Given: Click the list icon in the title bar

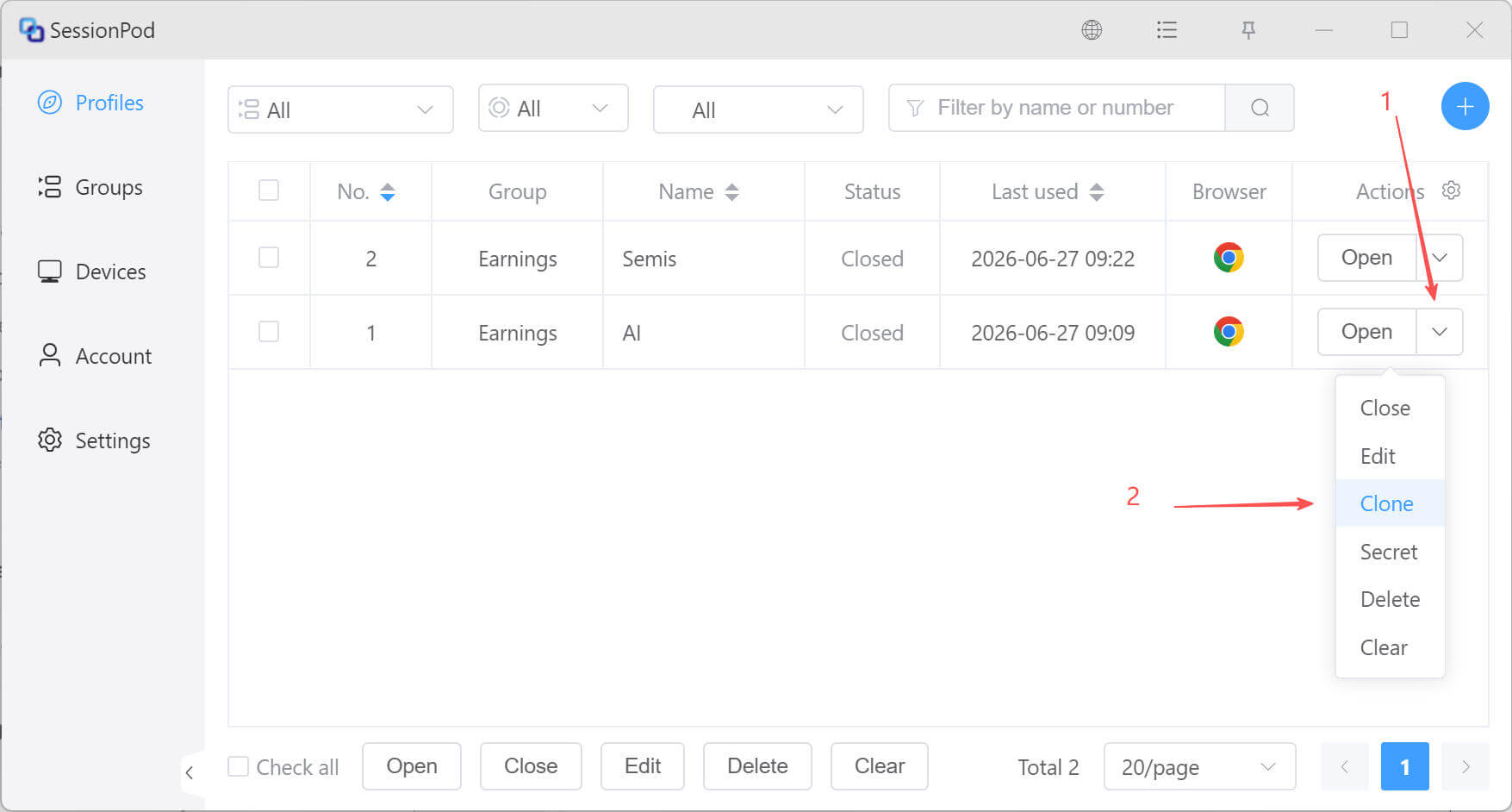Looking at the screenshot, I should 1167,30.
